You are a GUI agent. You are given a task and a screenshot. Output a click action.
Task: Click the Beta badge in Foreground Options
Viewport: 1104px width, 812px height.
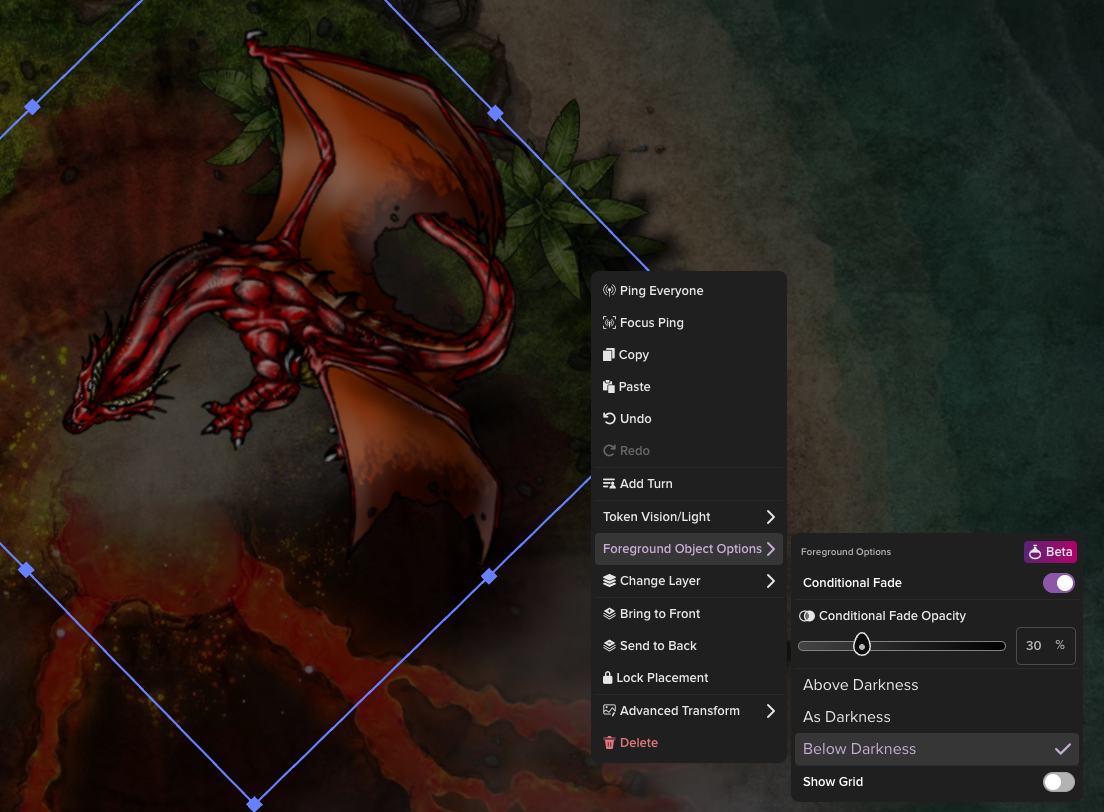pos(1050,551)
